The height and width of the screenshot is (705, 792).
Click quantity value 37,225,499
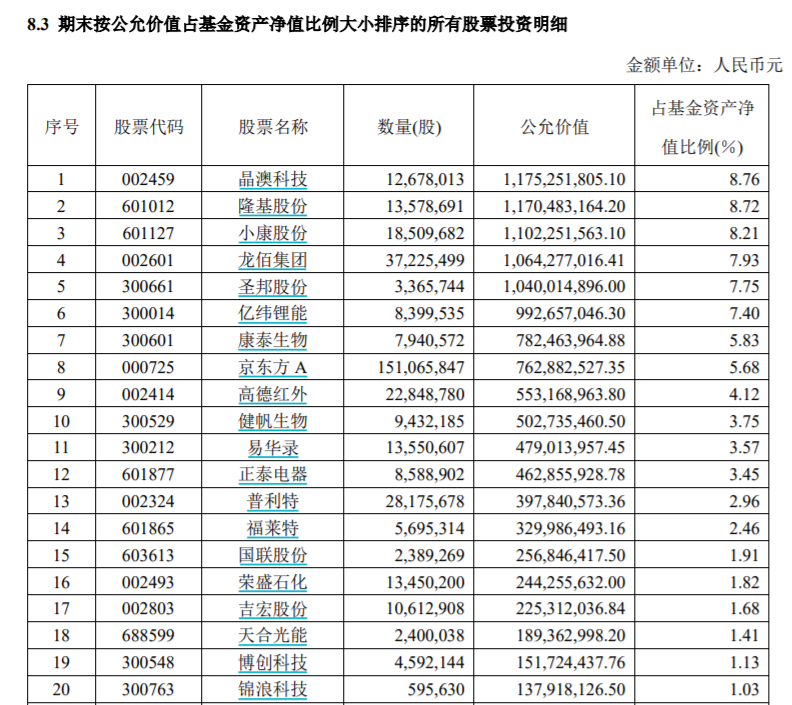click(x=425, y=260)
